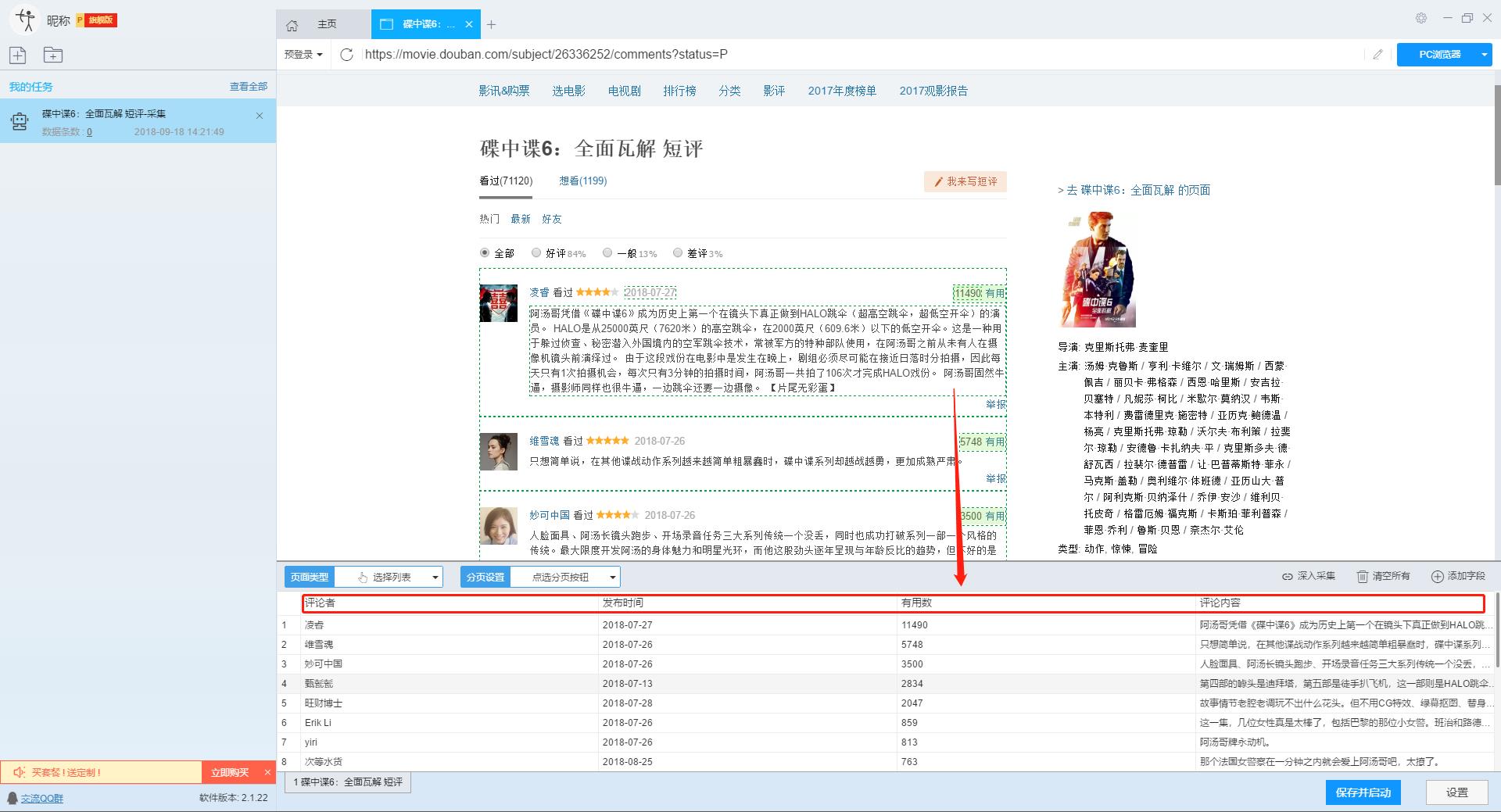
Task: Click 有用 next to 5748
Action: click(995, 442)
